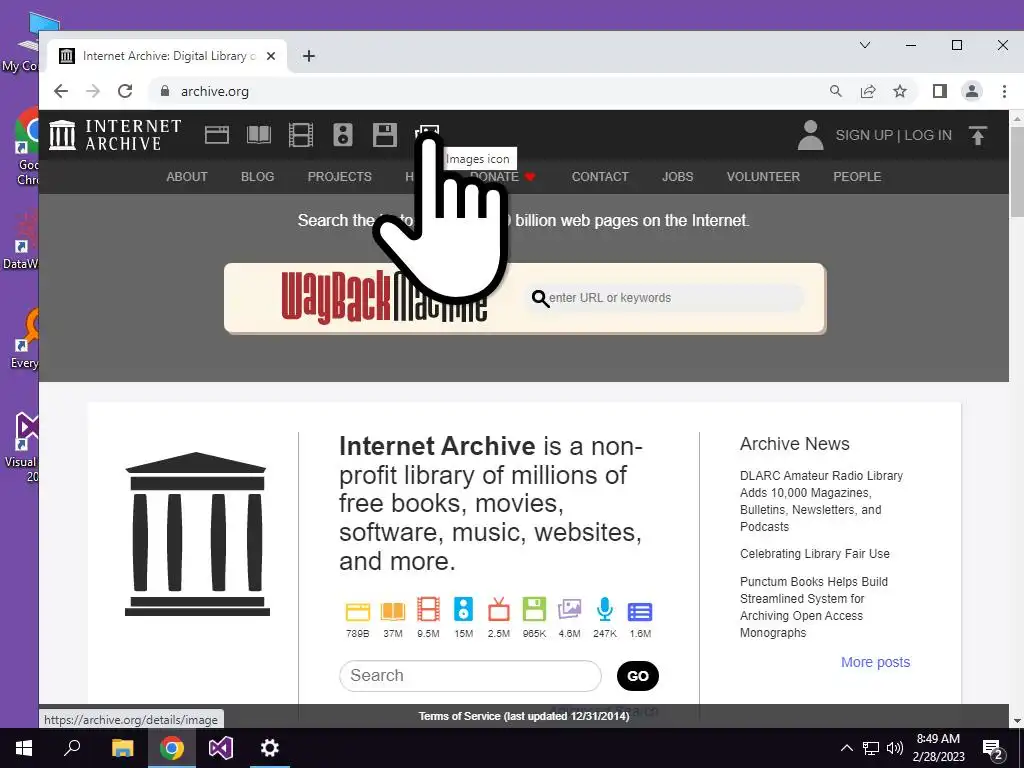
Task: Open the ABOUT menu item
Action: 187,176
